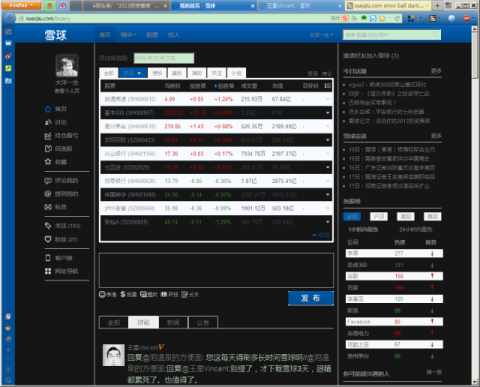Reload the page using refresh icon

pos(397,18)
